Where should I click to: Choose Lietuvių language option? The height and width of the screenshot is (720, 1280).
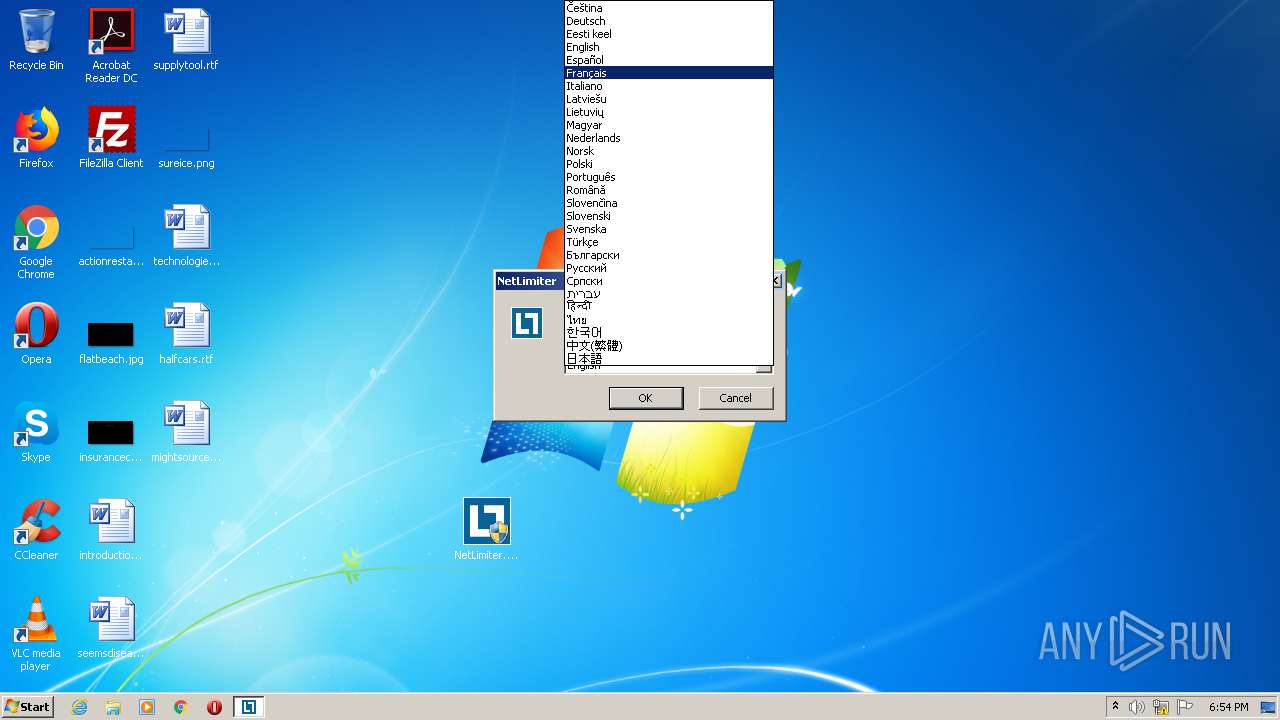669,112
